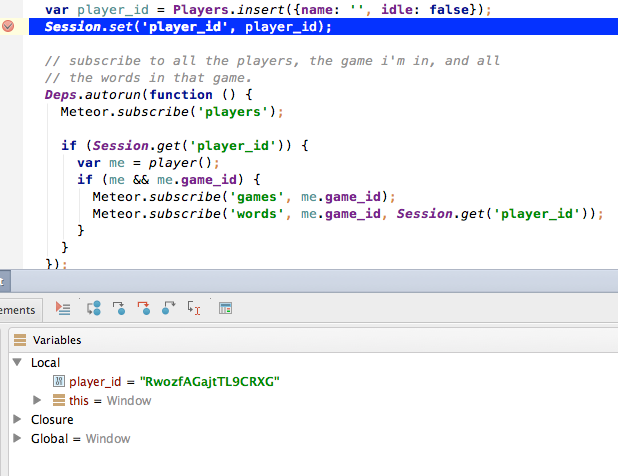Expand the Closure scope node
This screenshot has height=476, width=618.
[x=17, y=419]
